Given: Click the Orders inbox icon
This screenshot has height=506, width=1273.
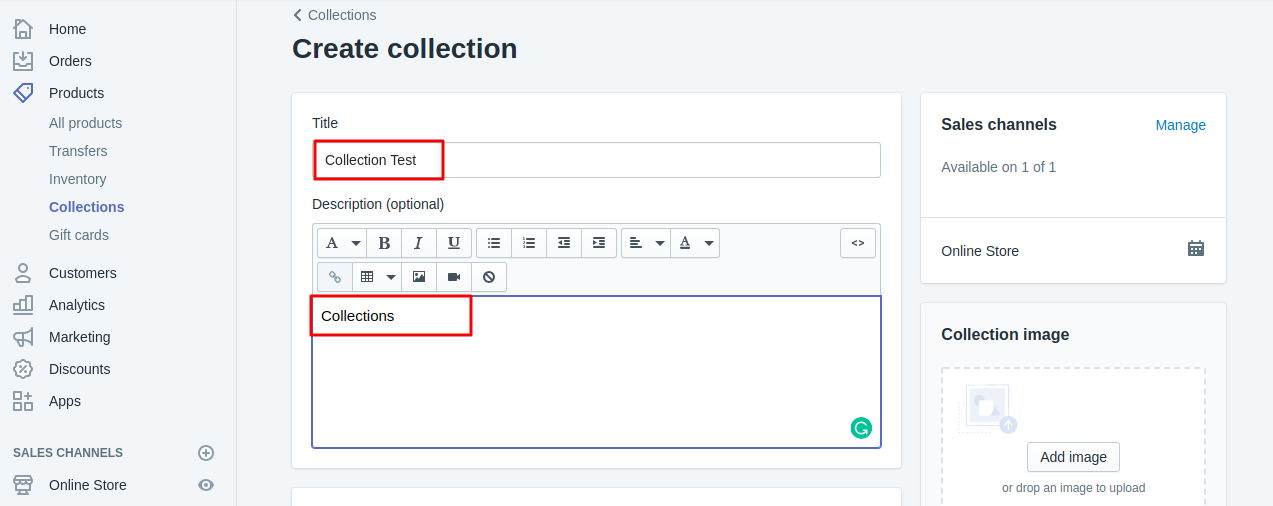Looking at the screenshot, I should (x=23, y=61).
